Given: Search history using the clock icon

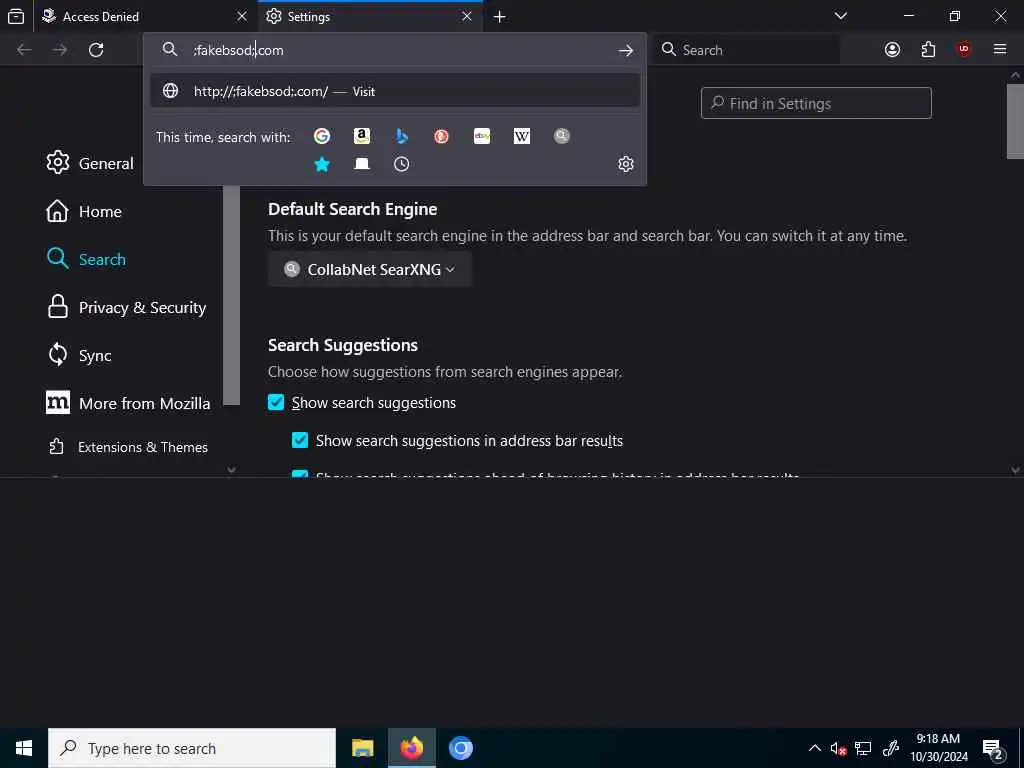Looking at the screenshot, I should pyautogui.click(x=402, y=164).
